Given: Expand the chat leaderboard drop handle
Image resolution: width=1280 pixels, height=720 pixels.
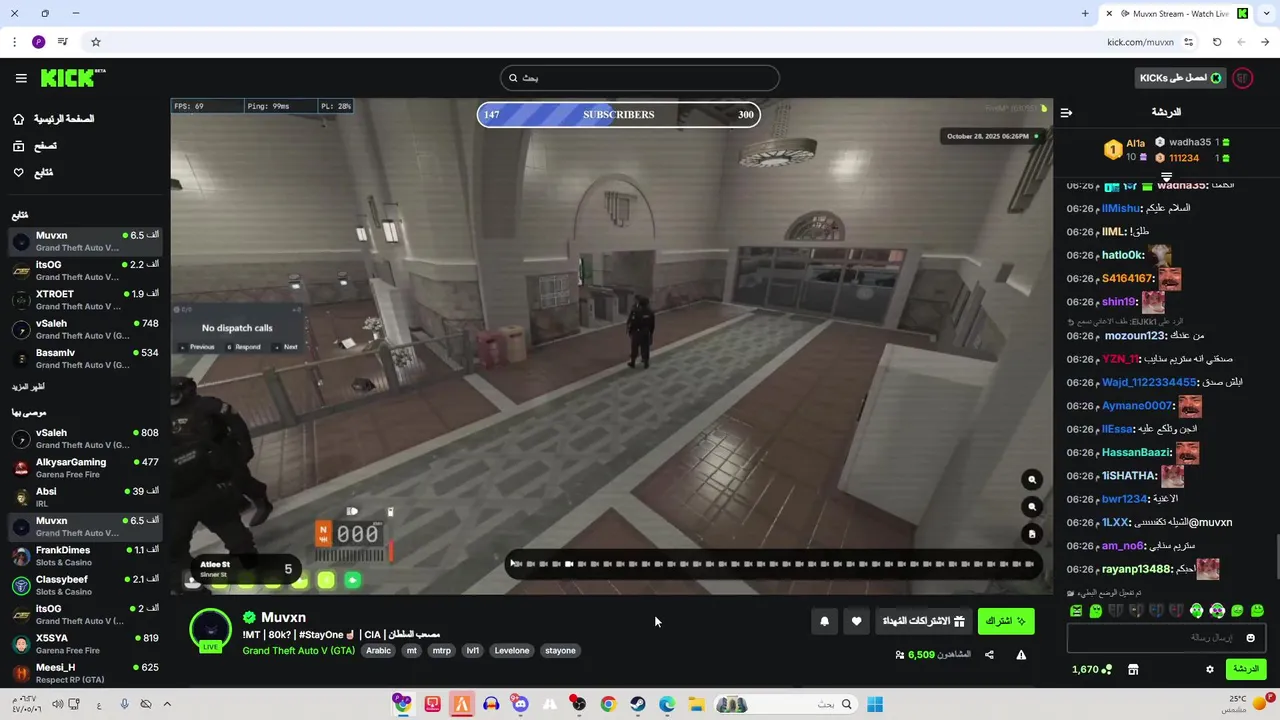Looking at the screenshot, I should pyautogui.click(x=1166, y=176).
